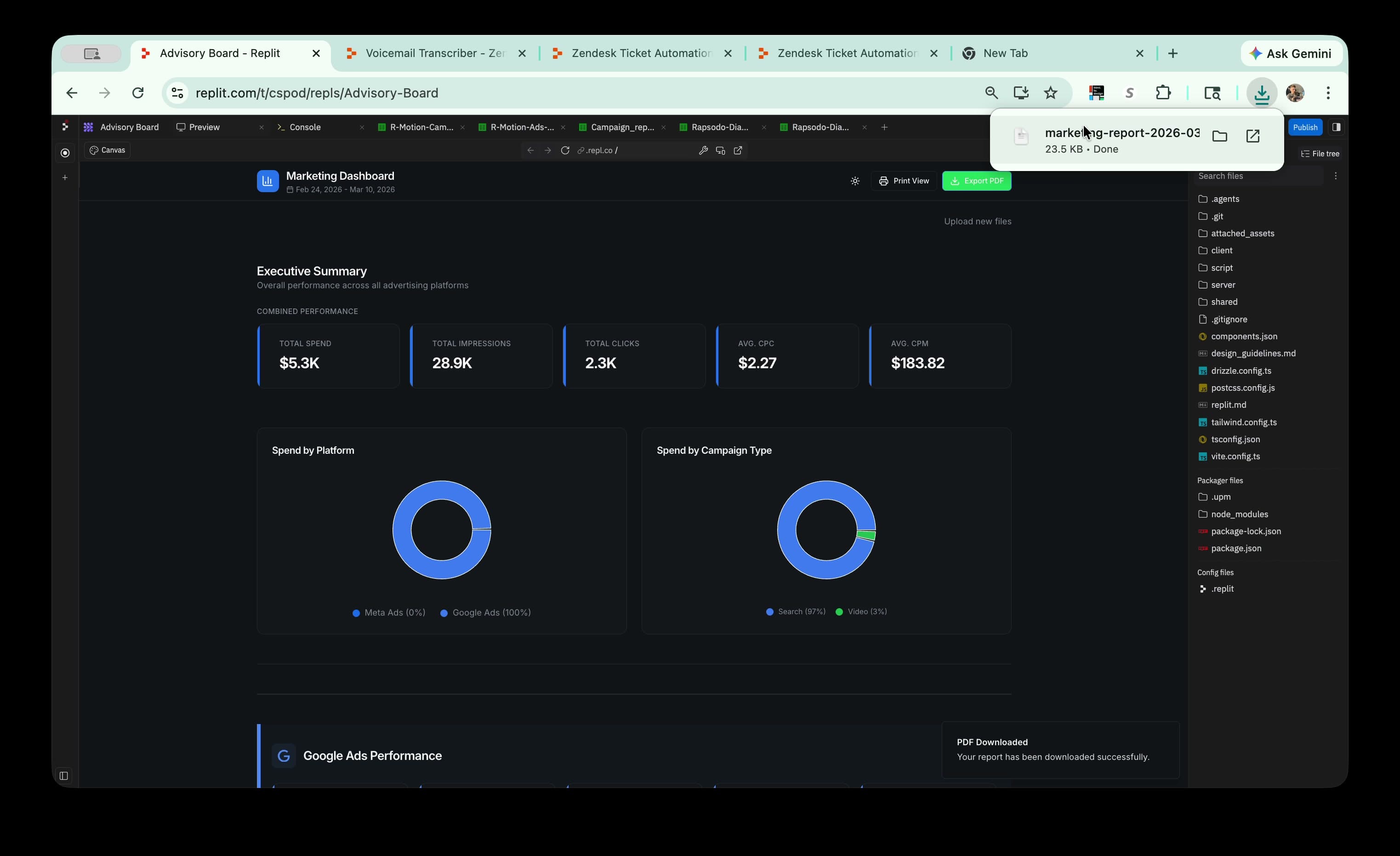Click the Publish button
Viewport: 1400px width, 856px height.
click(x=1304, y=127)
